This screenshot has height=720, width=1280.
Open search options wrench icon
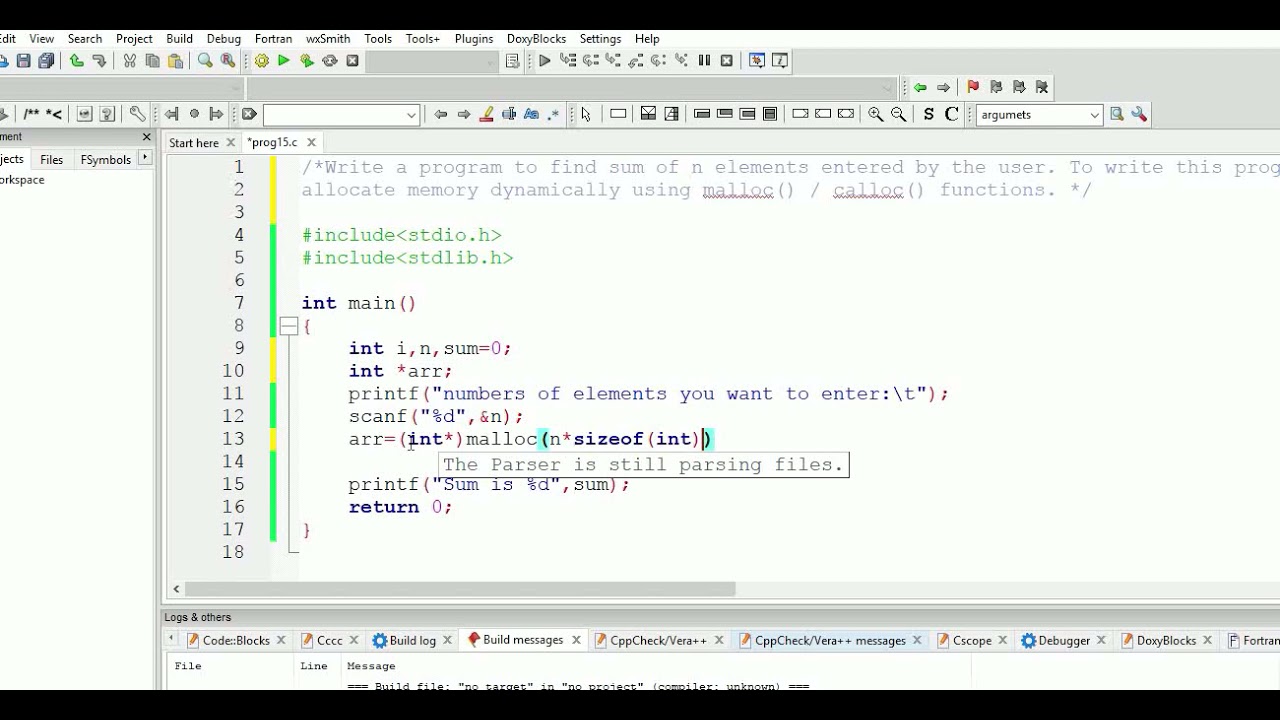(1139, 114)
